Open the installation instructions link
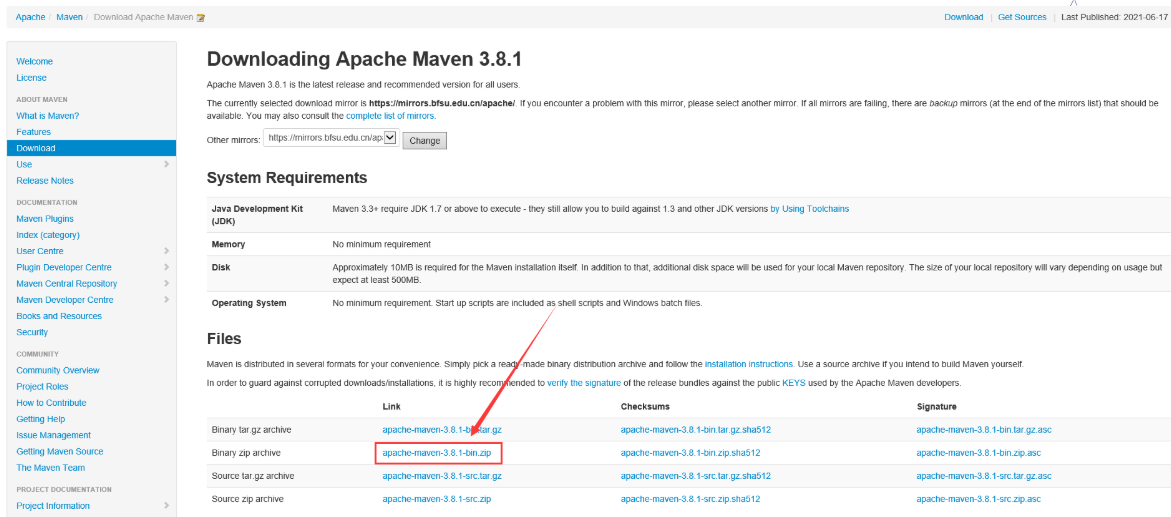 pyautogui.click(x=749, y=365)
